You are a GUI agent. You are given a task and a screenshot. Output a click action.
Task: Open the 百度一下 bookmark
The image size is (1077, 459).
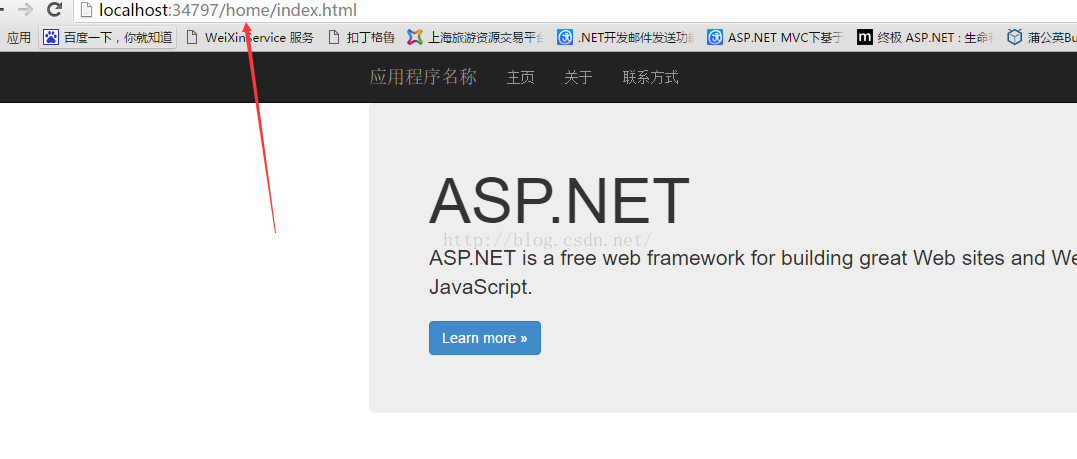(108, 37)
